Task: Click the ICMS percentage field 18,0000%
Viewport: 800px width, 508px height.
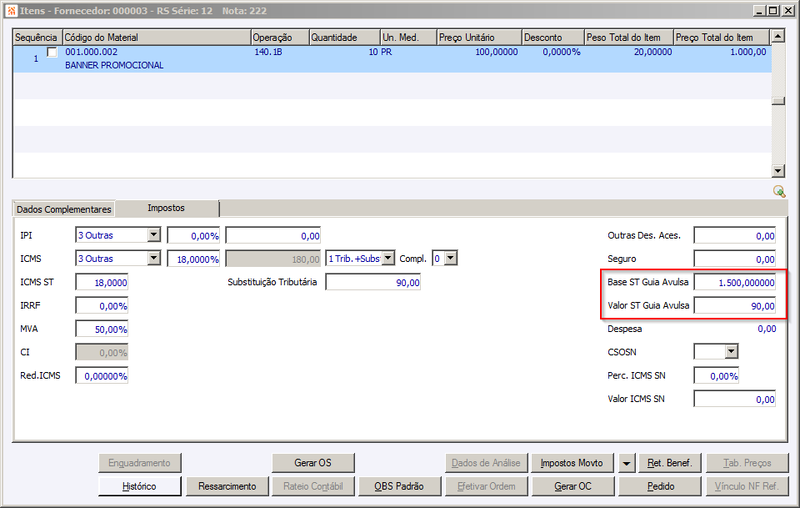Action: (x=193, y=259)
